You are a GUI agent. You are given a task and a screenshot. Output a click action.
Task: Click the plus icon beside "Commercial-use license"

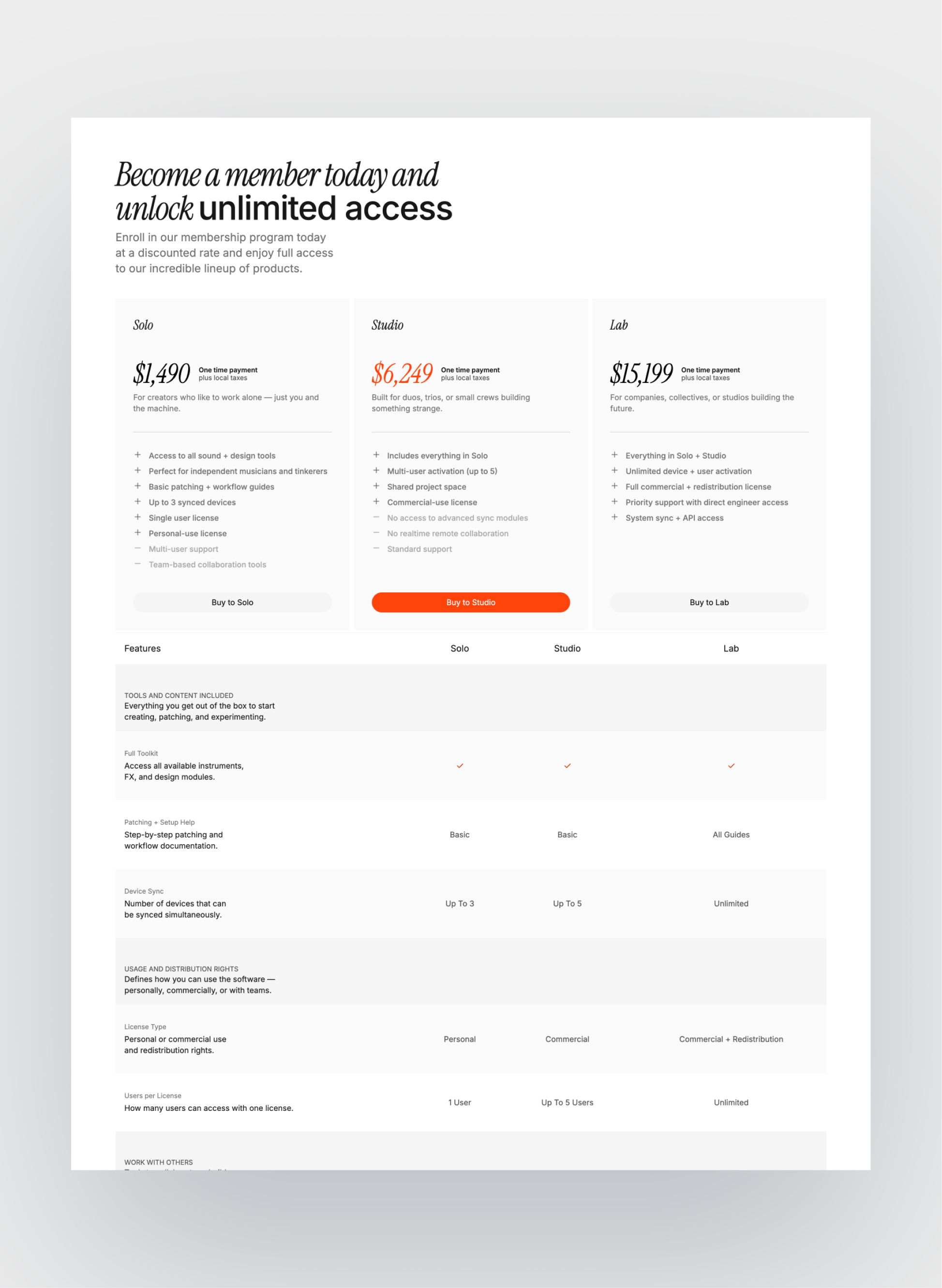point(377,501)
